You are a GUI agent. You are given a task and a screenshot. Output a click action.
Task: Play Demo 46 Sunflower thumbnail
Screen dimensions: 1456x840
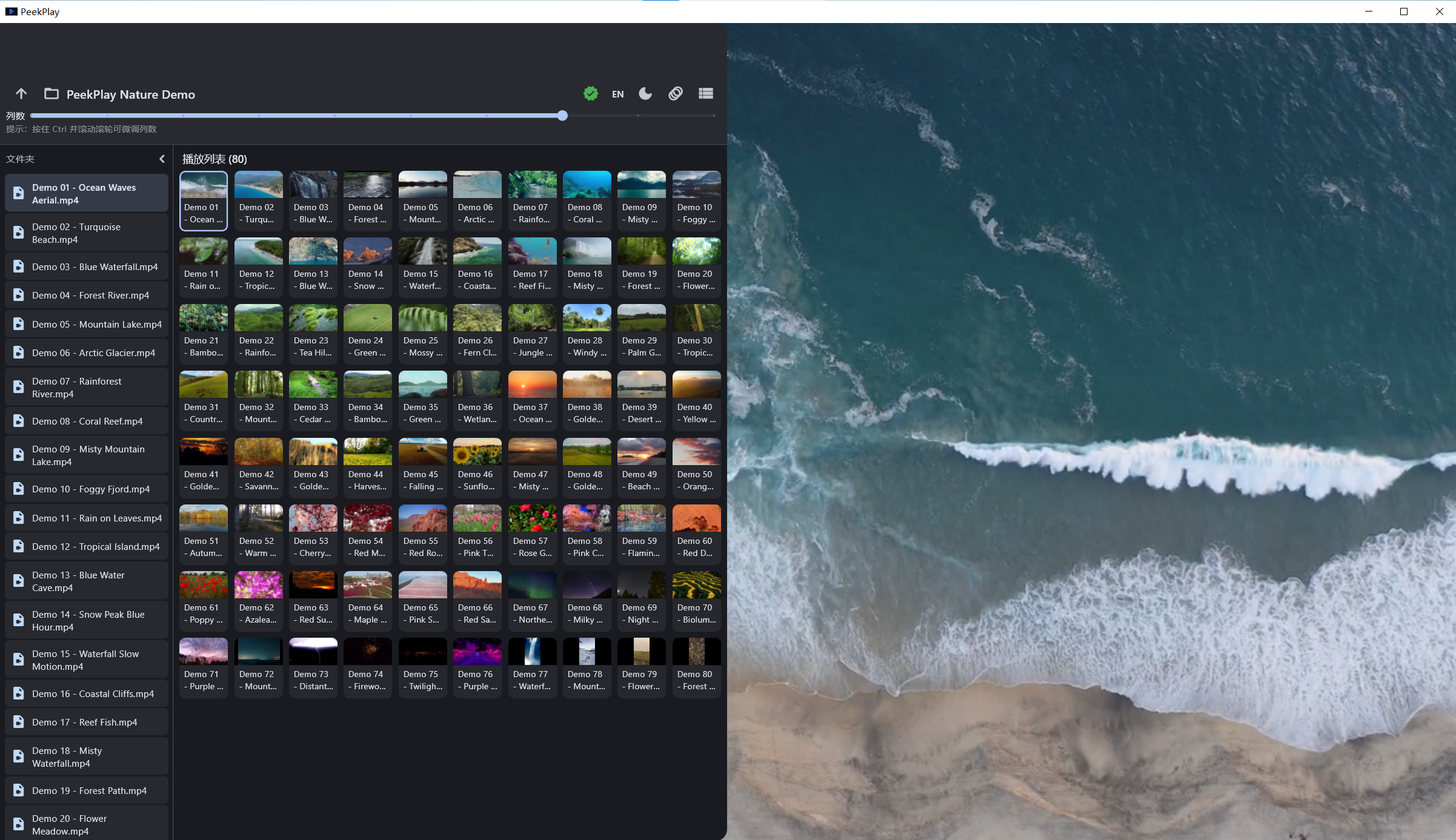pos(477,467)
